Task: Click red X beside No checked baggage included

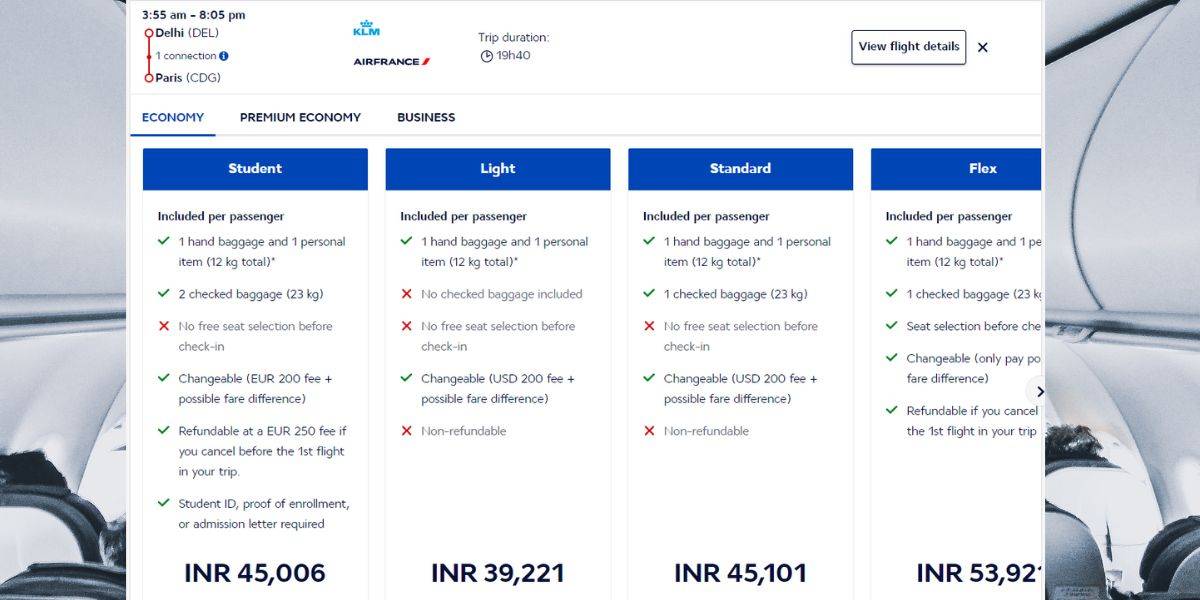Action: 404,294
